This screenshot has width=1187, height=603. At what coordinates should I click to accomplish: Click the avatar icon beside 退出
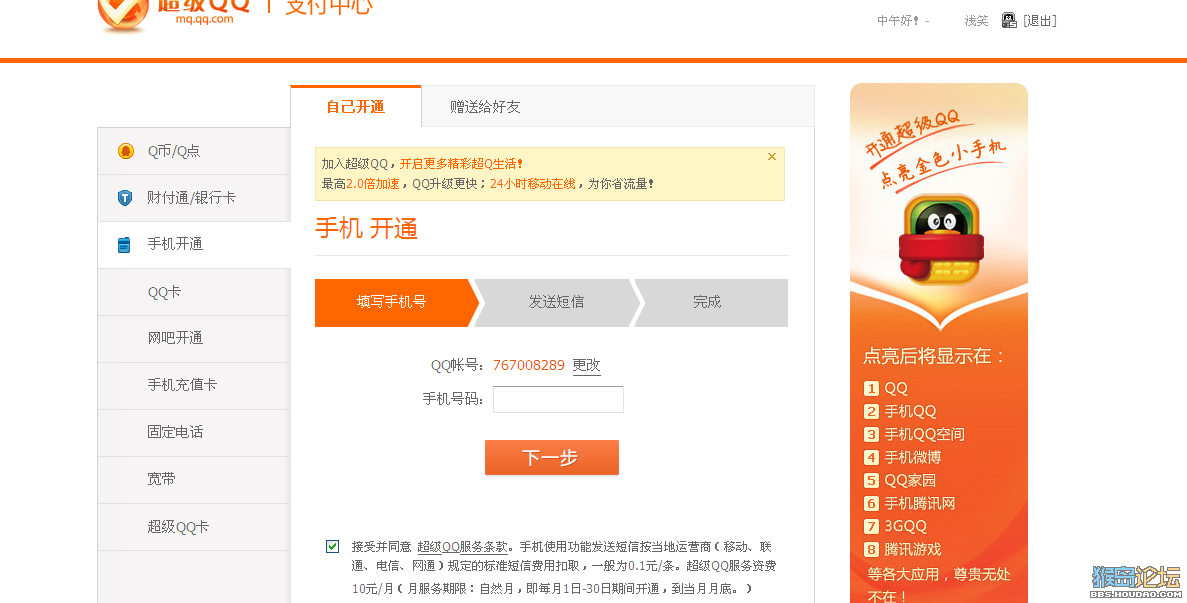(x=1009, y=20)
